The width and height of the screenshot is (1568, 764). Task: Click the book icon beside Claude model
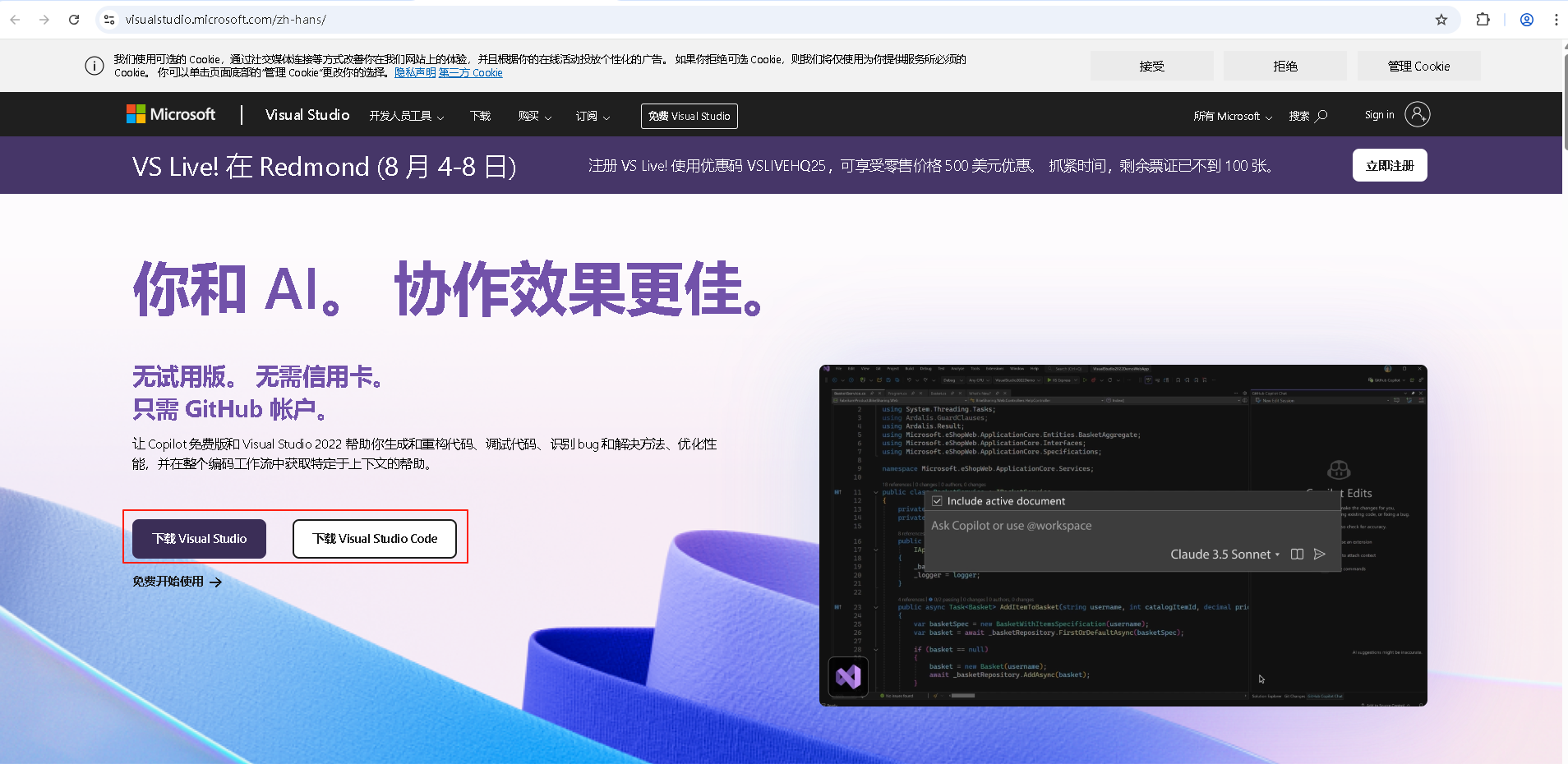coord(1297,555)
